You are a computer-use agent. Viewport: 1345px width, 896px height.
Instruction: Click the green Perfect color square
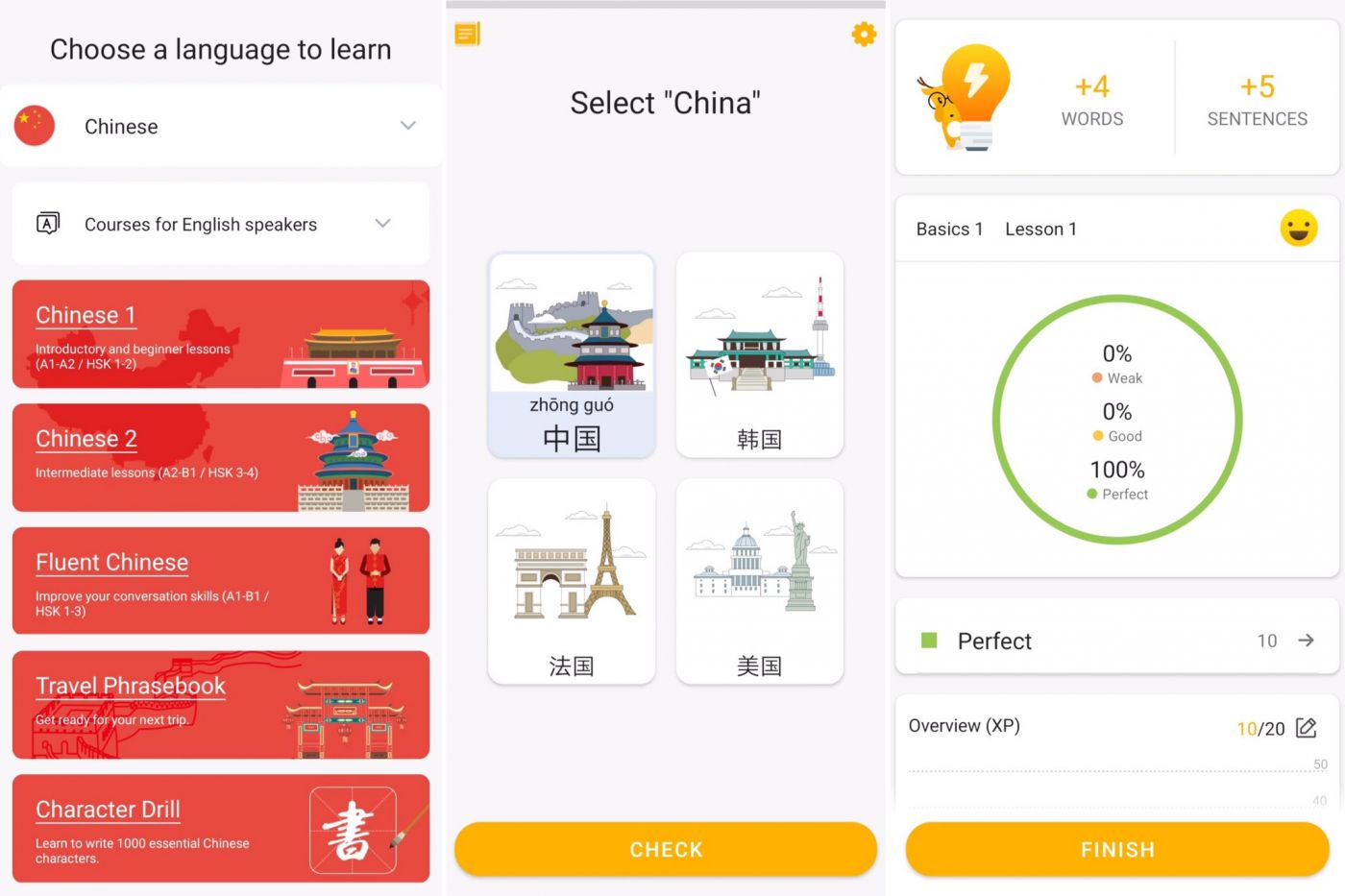[929, 641]
